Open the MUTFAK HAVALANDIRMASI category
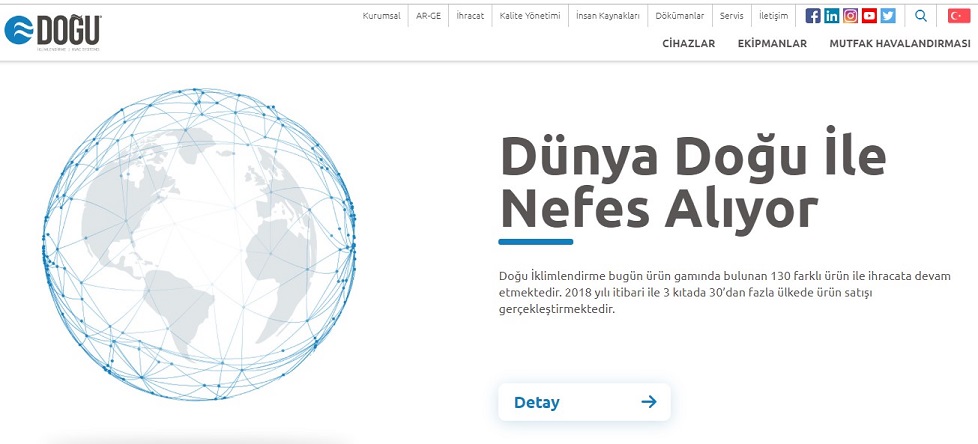978x444 pixels. click(x=899, y=44)
